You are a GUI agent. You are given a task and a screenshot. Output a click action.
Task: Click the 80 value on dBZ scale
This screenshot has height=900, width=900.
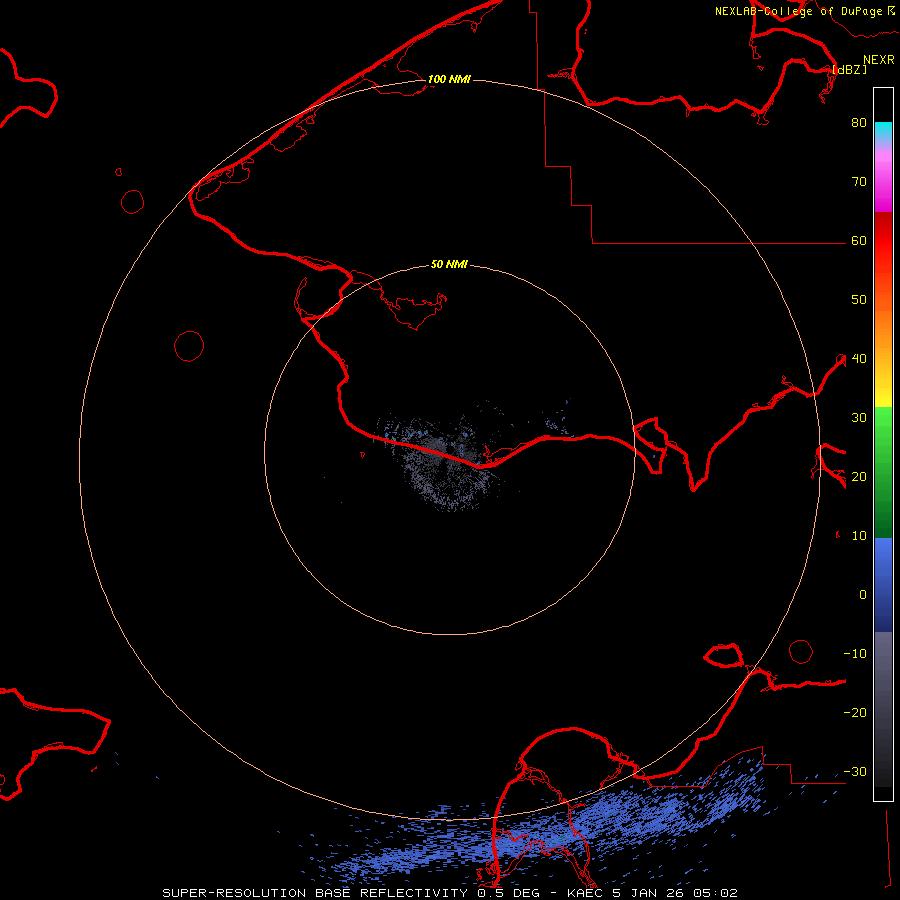[859, 123]
